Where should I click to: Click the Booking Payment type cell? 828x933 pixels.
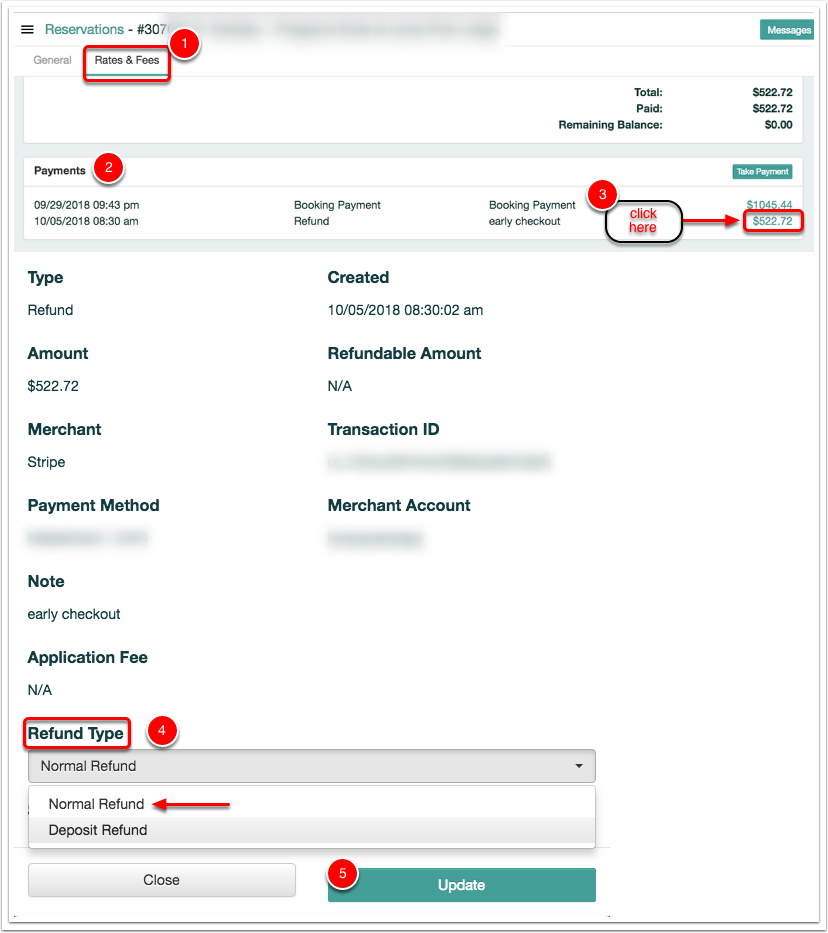point(337,205)
